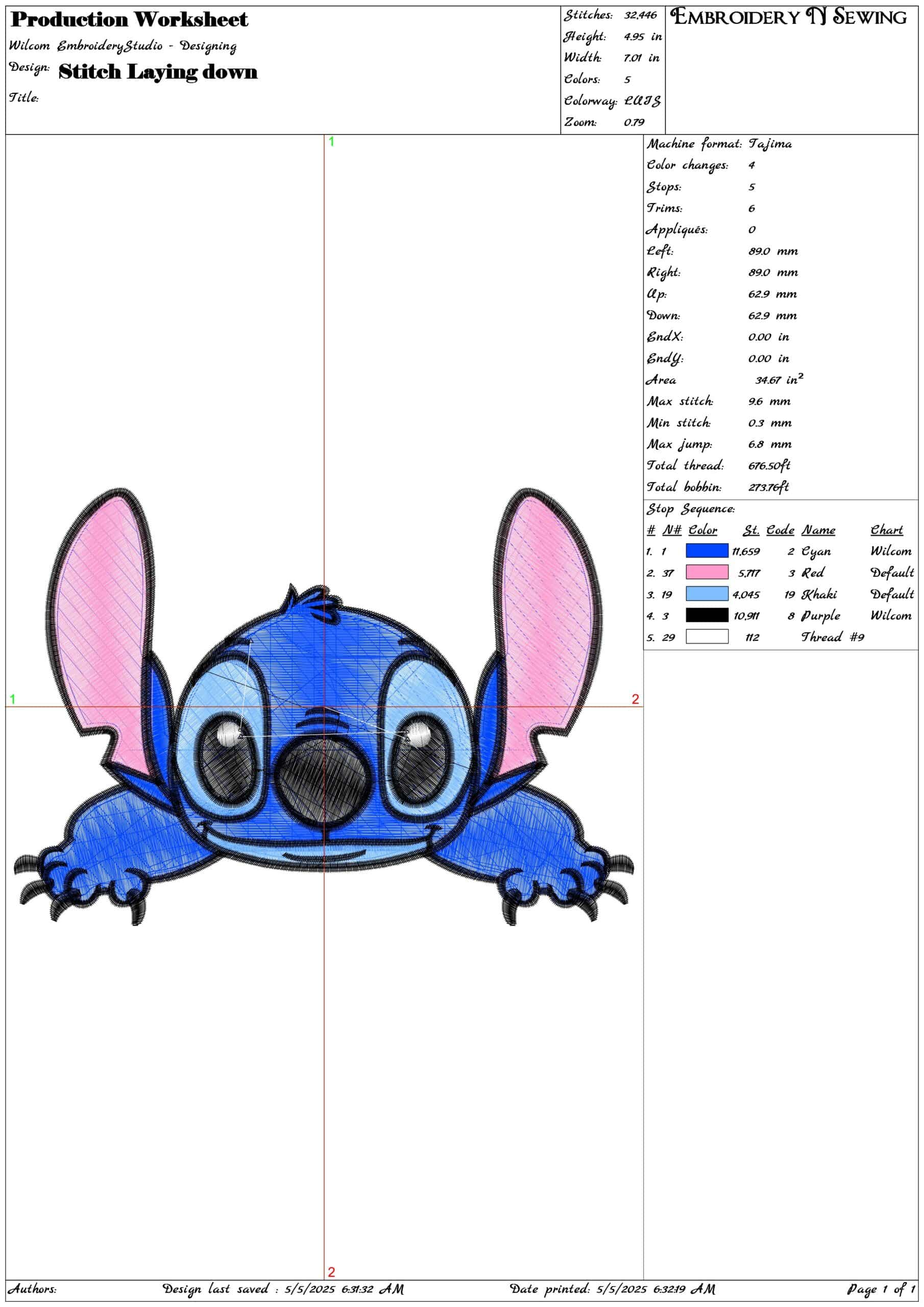This screenshot has height=1307, width=924.
Task: Click the white Thread #9 swatch
Action: pos(707,637)
